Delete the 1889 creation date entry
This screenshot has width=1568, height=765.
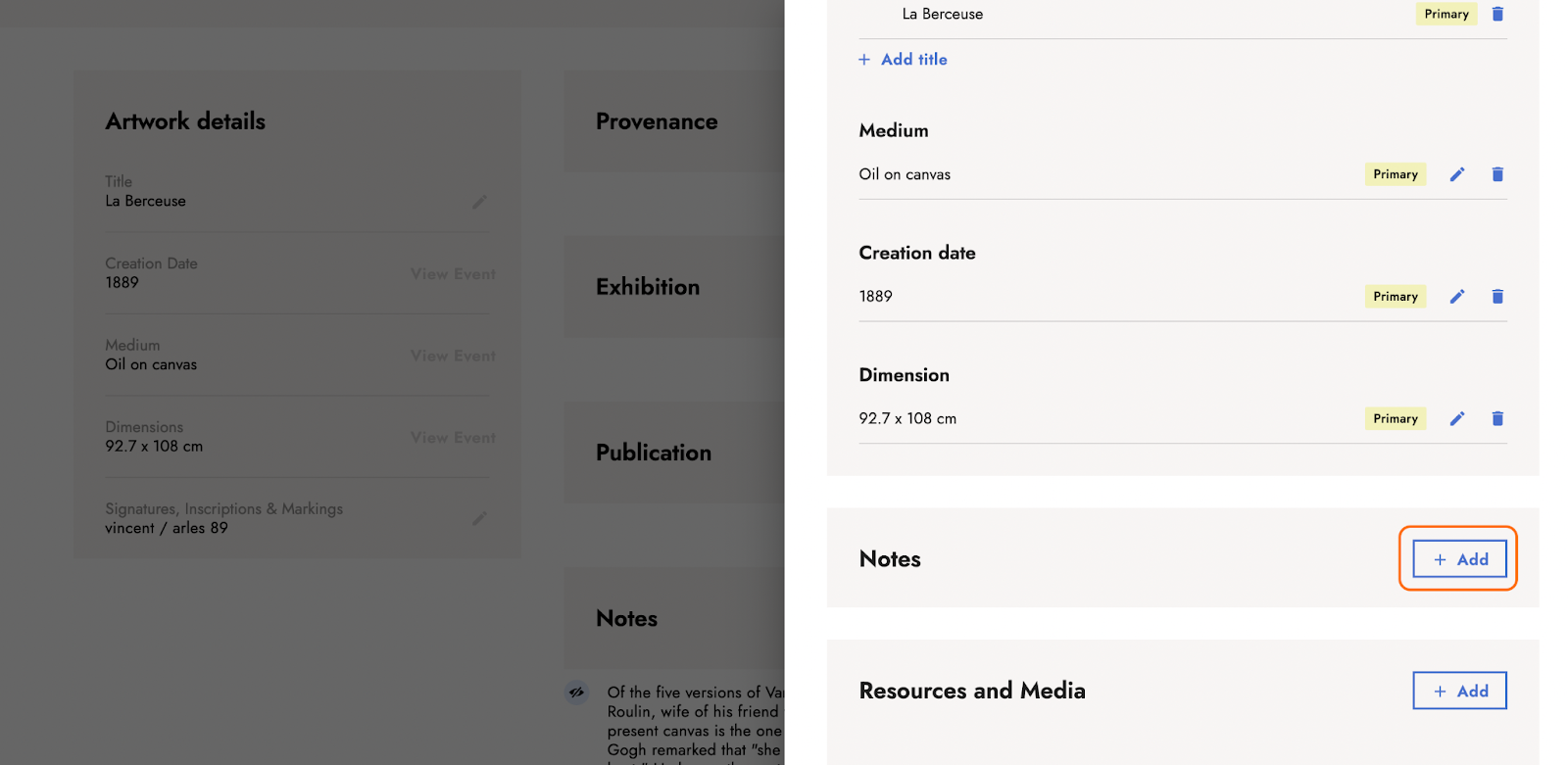1497,297
